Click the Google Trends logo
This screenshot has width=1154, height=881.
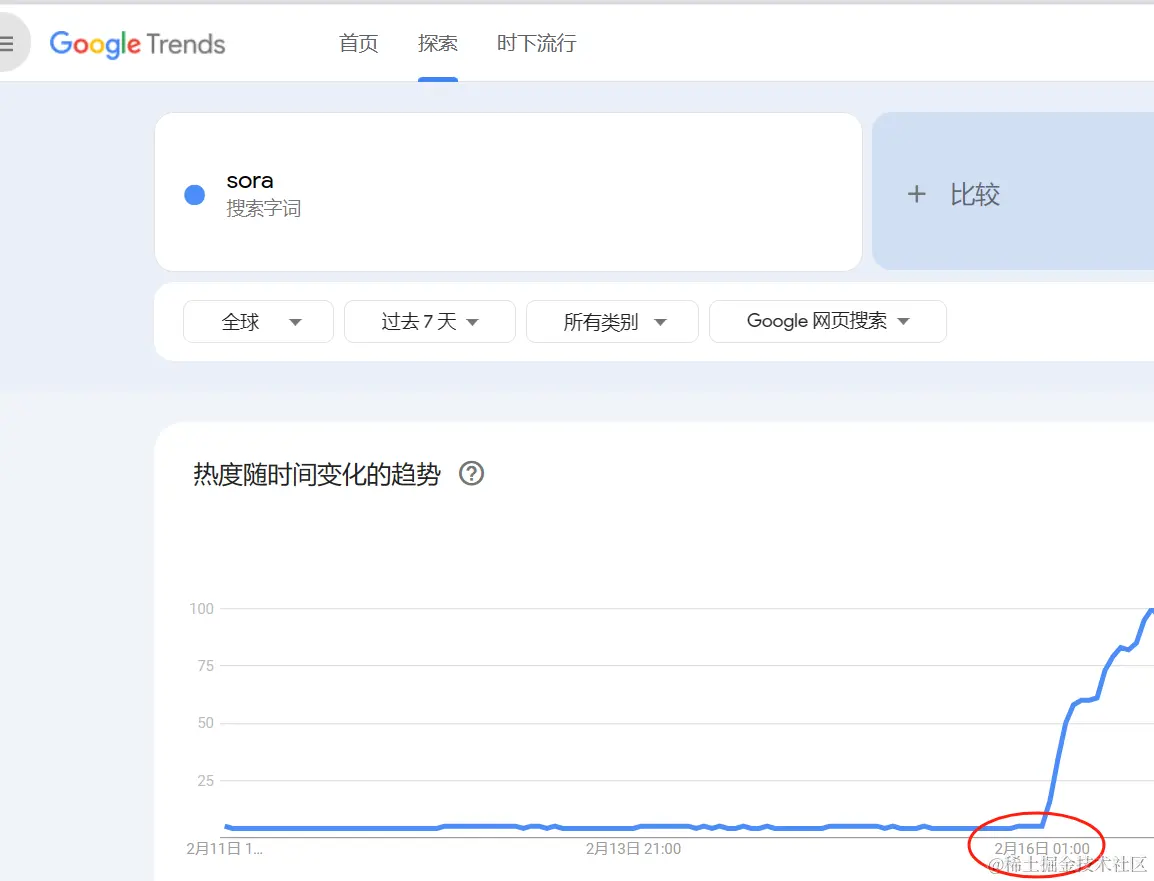138,44
